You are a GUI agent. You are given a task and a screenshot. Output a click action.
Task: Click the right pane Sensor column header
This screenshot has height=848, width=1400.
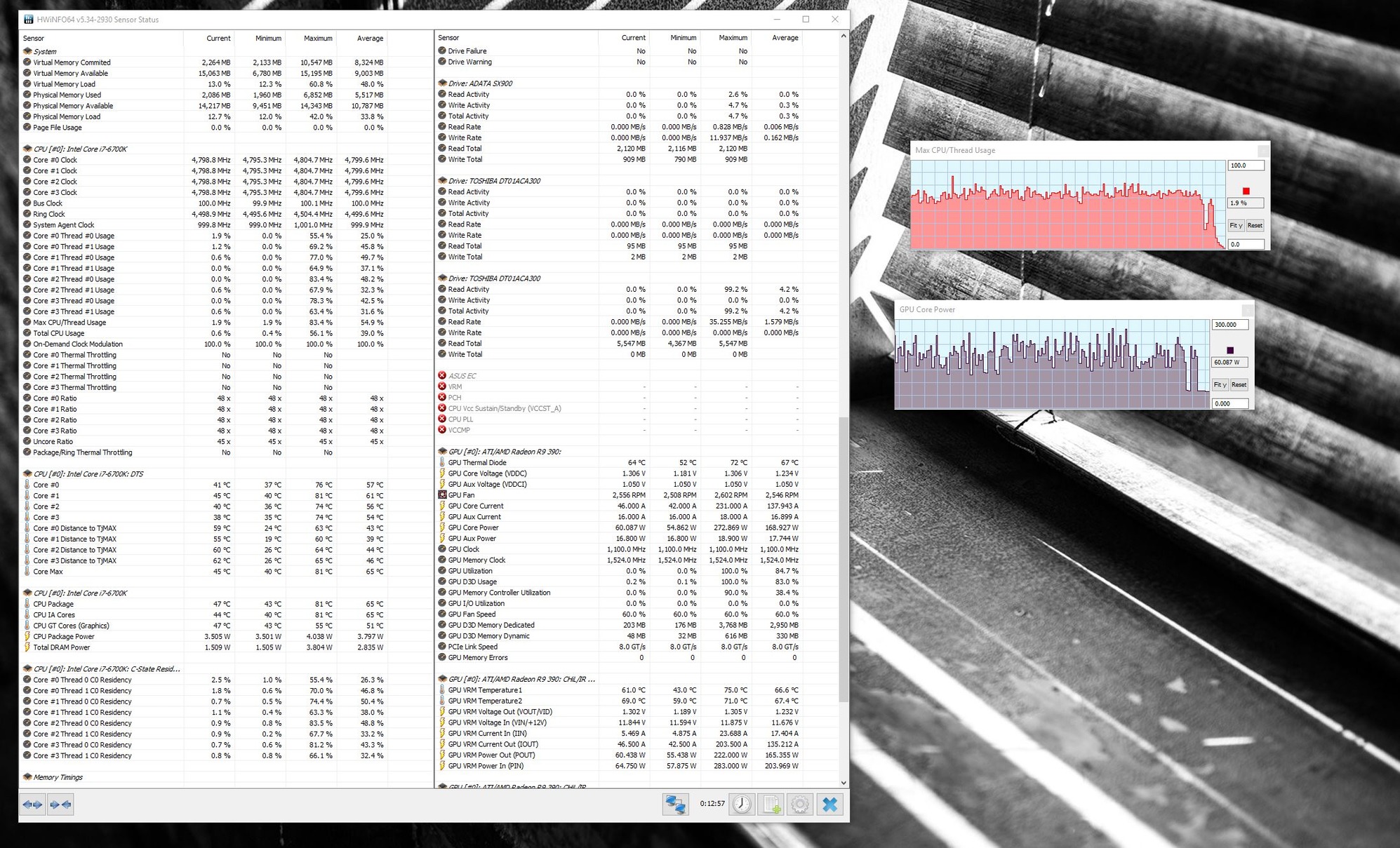(517, 38)
